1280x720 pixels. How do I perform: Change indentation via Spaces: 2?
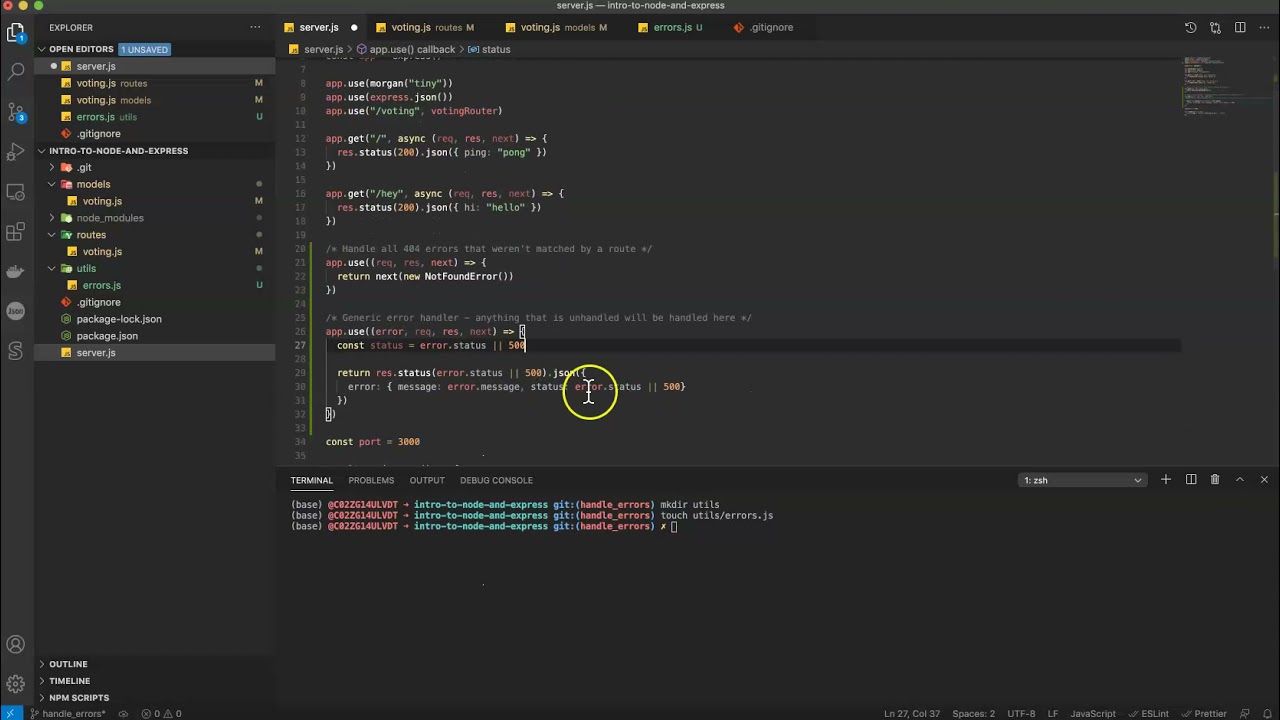coord(974,714)
